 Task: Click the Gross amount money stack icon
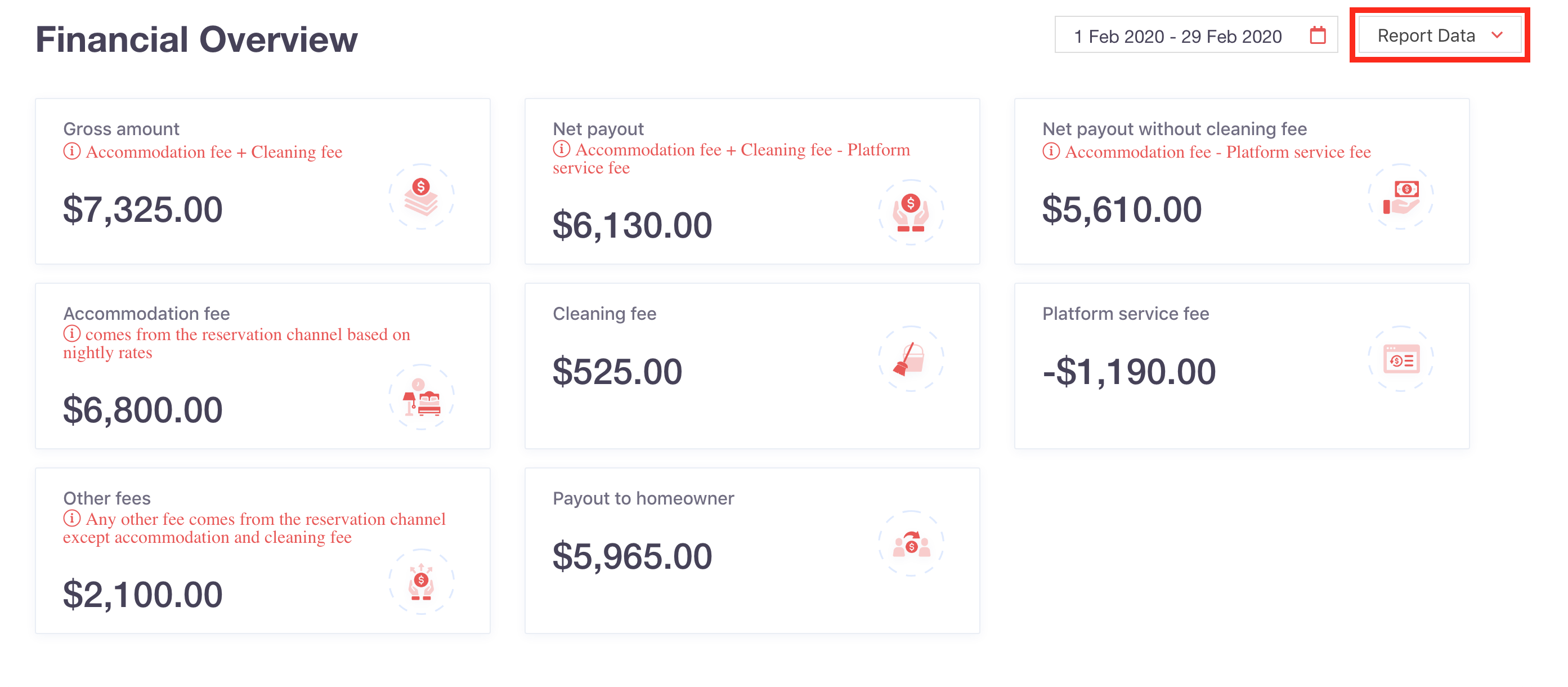tap(421, 196)
